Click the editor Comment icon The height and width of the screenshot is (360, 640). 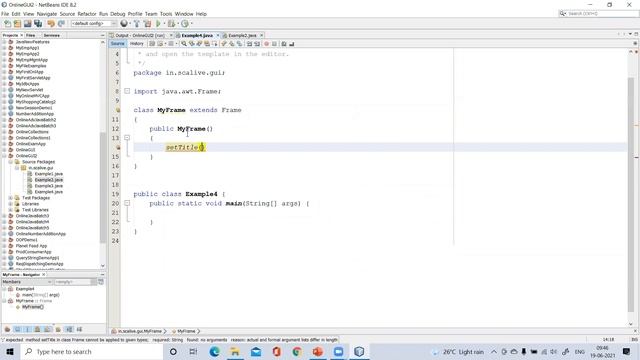(284, 44)
